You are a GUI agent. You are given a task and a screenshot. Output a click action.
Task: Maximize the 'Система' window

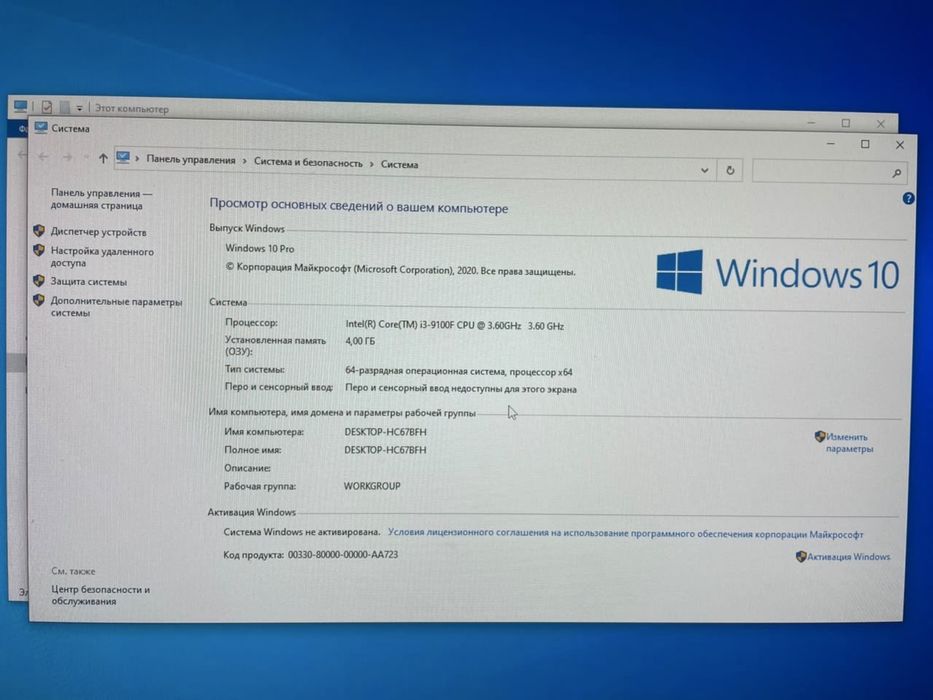[x=865, y=144]
